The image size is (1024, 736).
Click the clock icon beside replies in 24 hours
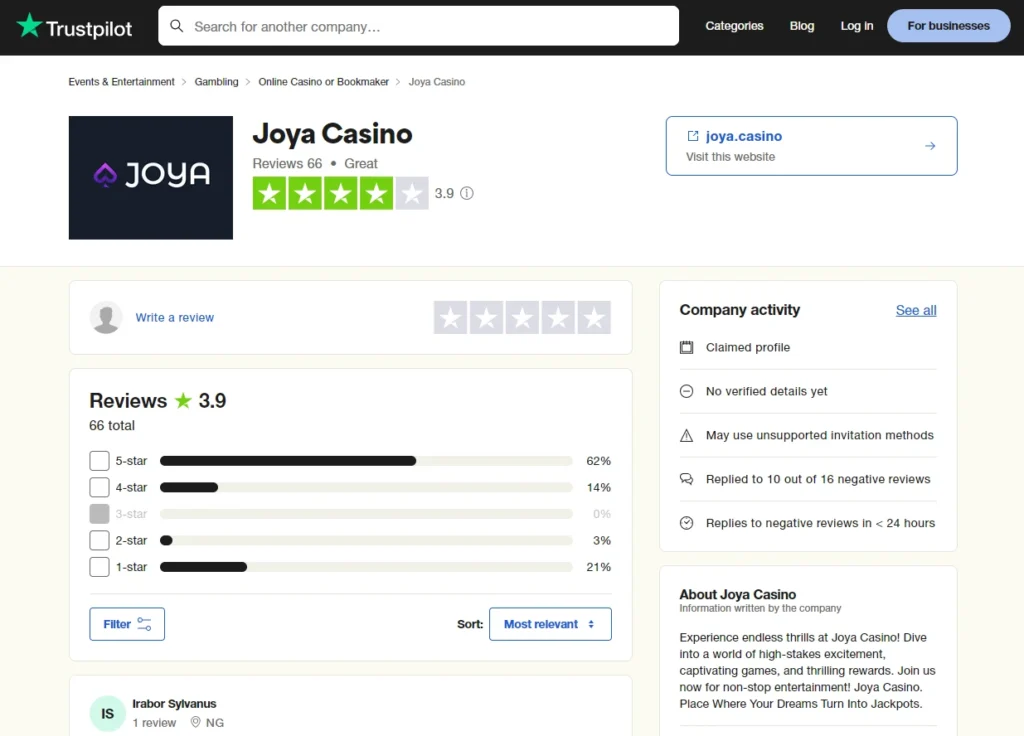point(686,522)
